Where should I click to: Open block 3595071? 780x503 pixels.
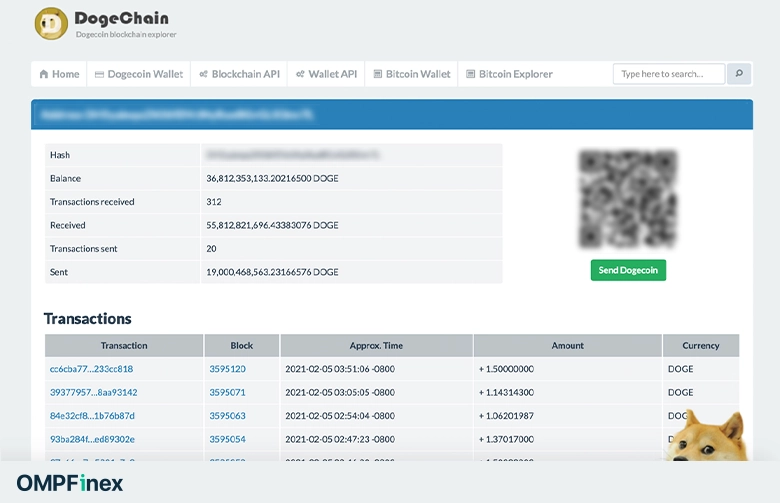(x=227, y=393)
